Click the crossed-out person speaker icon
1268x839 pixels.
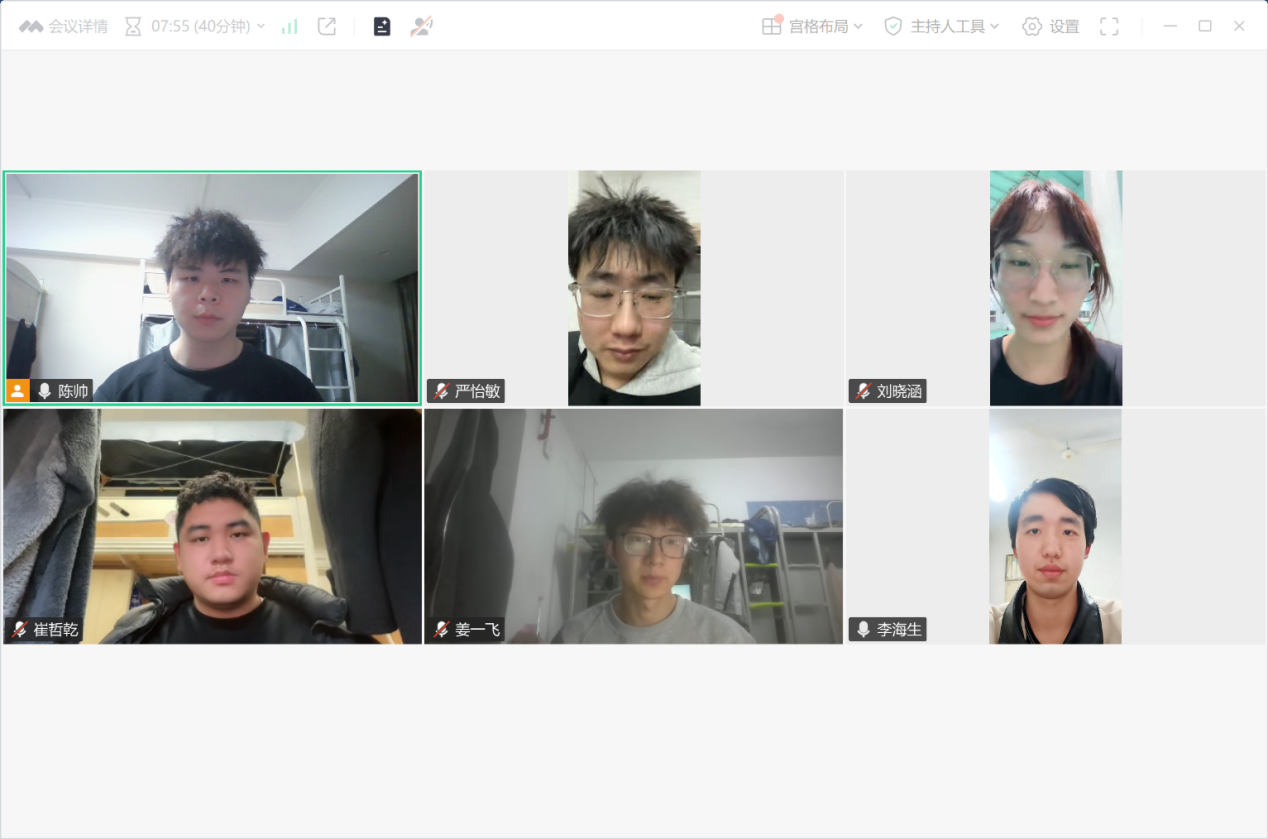(x=421, y=27)
